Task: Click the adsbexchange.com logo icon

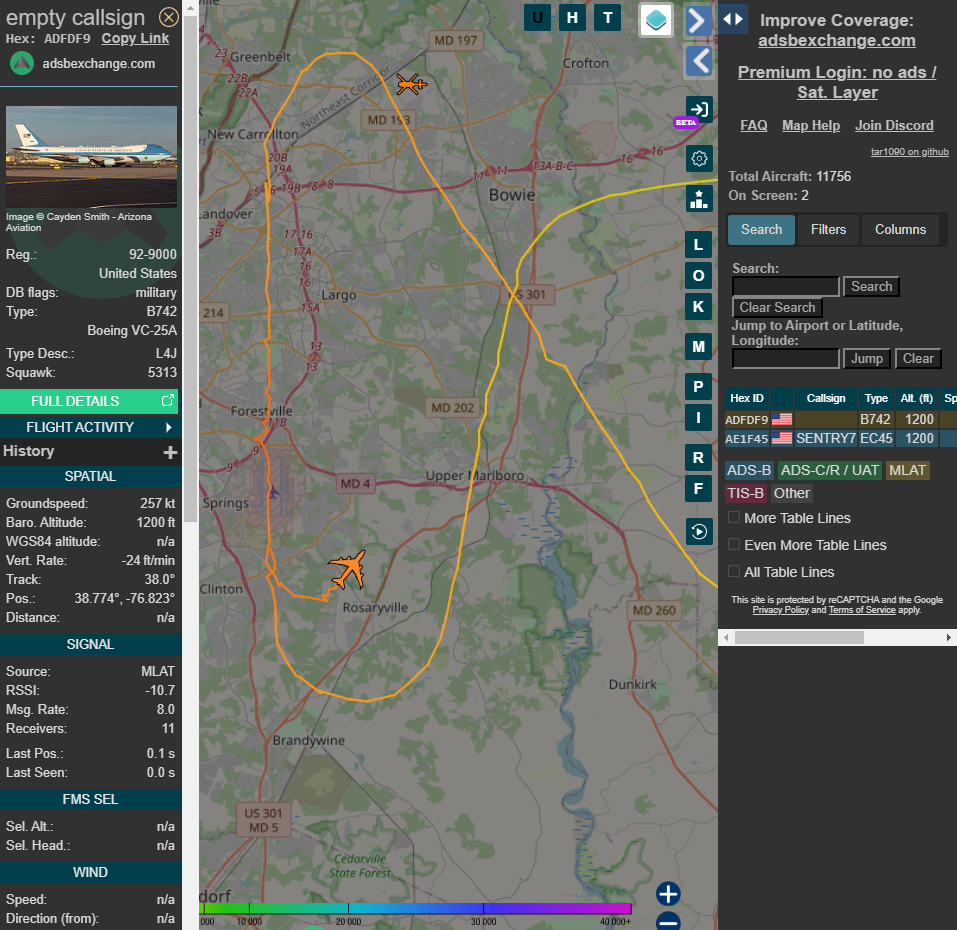Action: [22, 63]
